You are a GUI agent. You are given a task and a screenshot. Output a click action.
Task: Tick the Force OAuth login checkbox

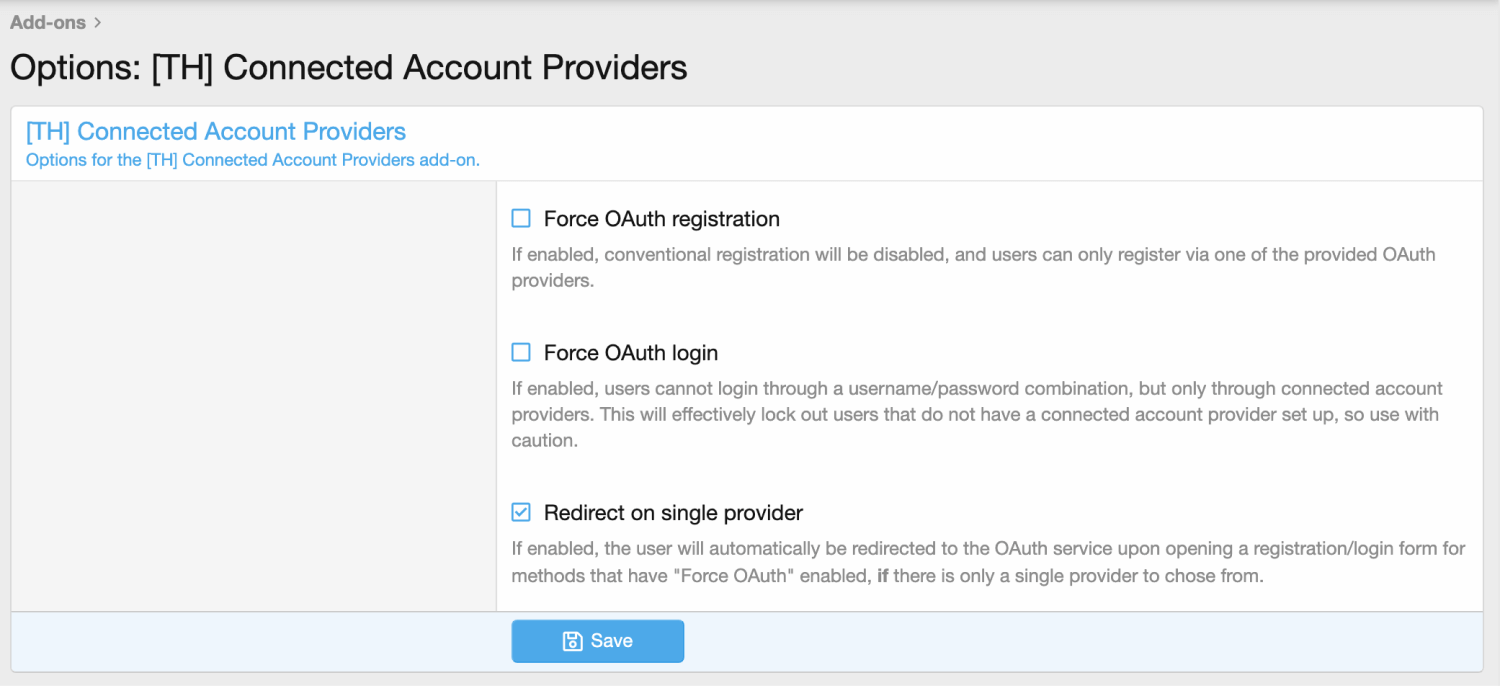[x=521, y=352]
